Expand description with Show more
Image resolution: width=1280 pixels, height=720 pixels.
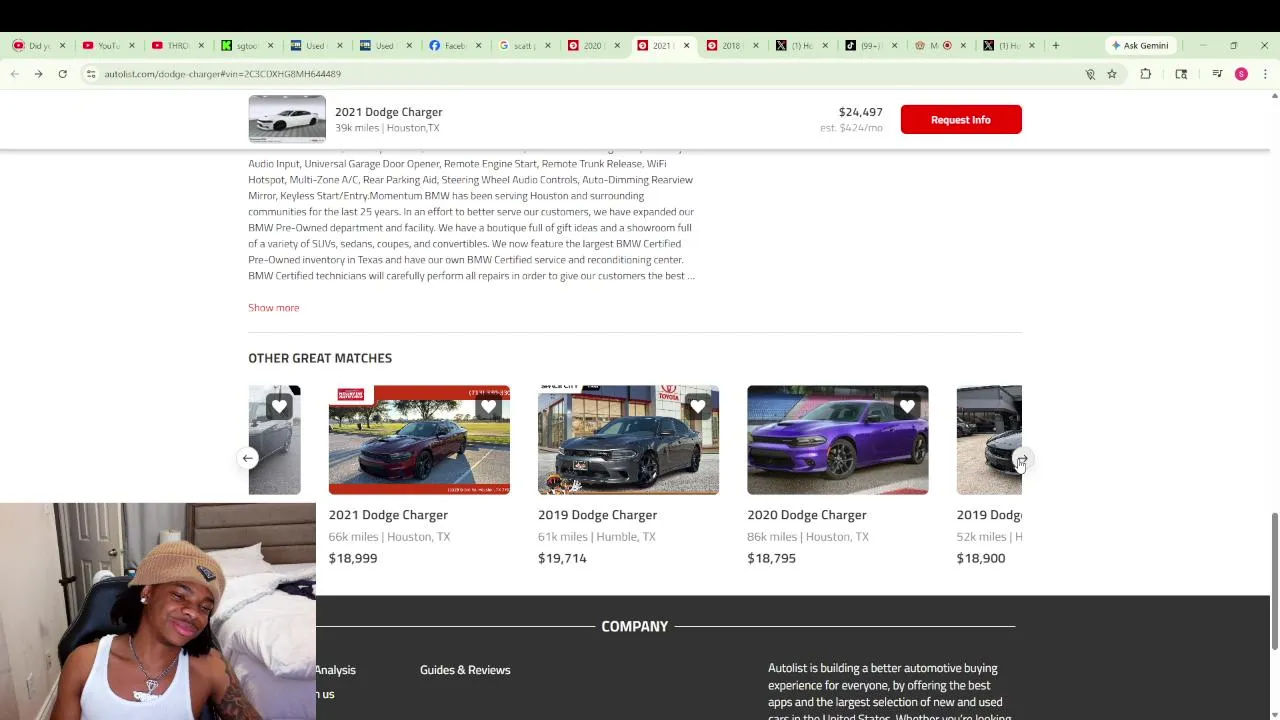pos(273,307)
